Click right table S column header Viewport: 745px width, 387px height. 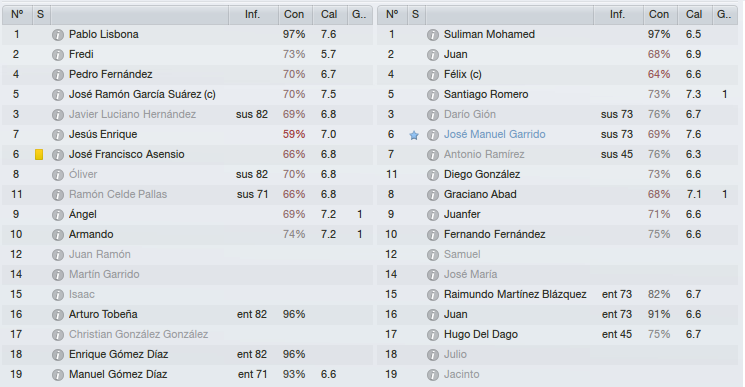pyautogui.click(x=416, y=15)
